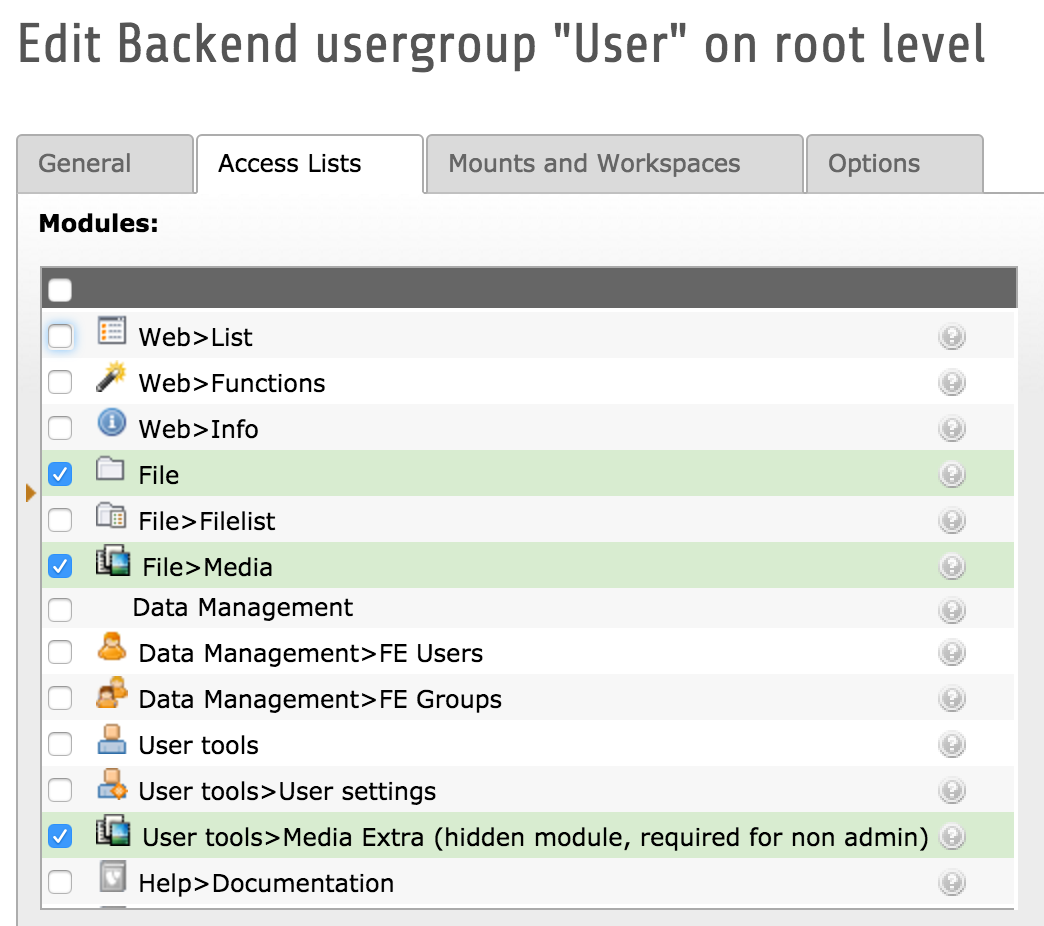
Task: Click the Help>Documentation module label
Action: coord(266,884)
